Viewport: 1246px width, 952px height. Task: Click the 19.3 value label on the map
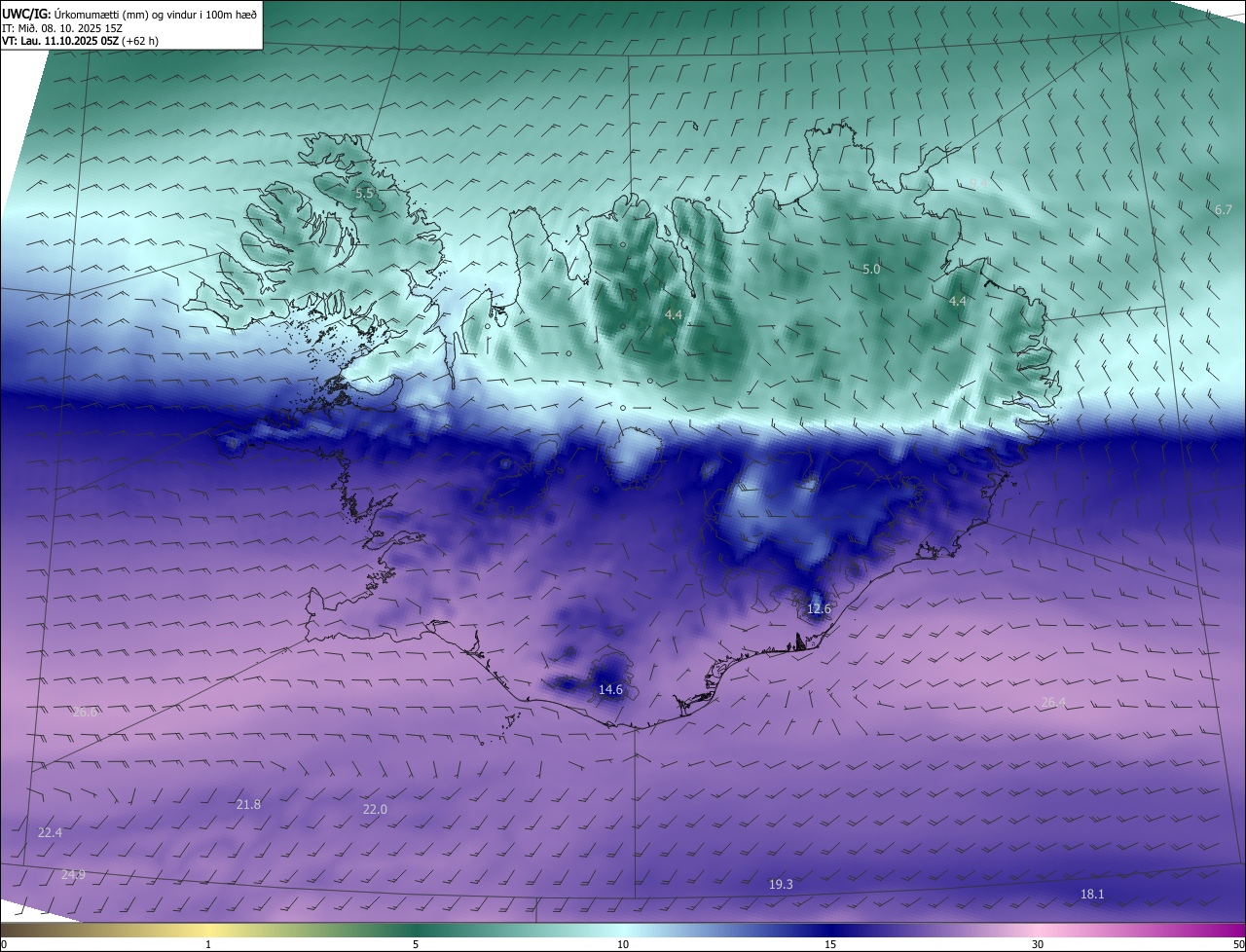781,884
